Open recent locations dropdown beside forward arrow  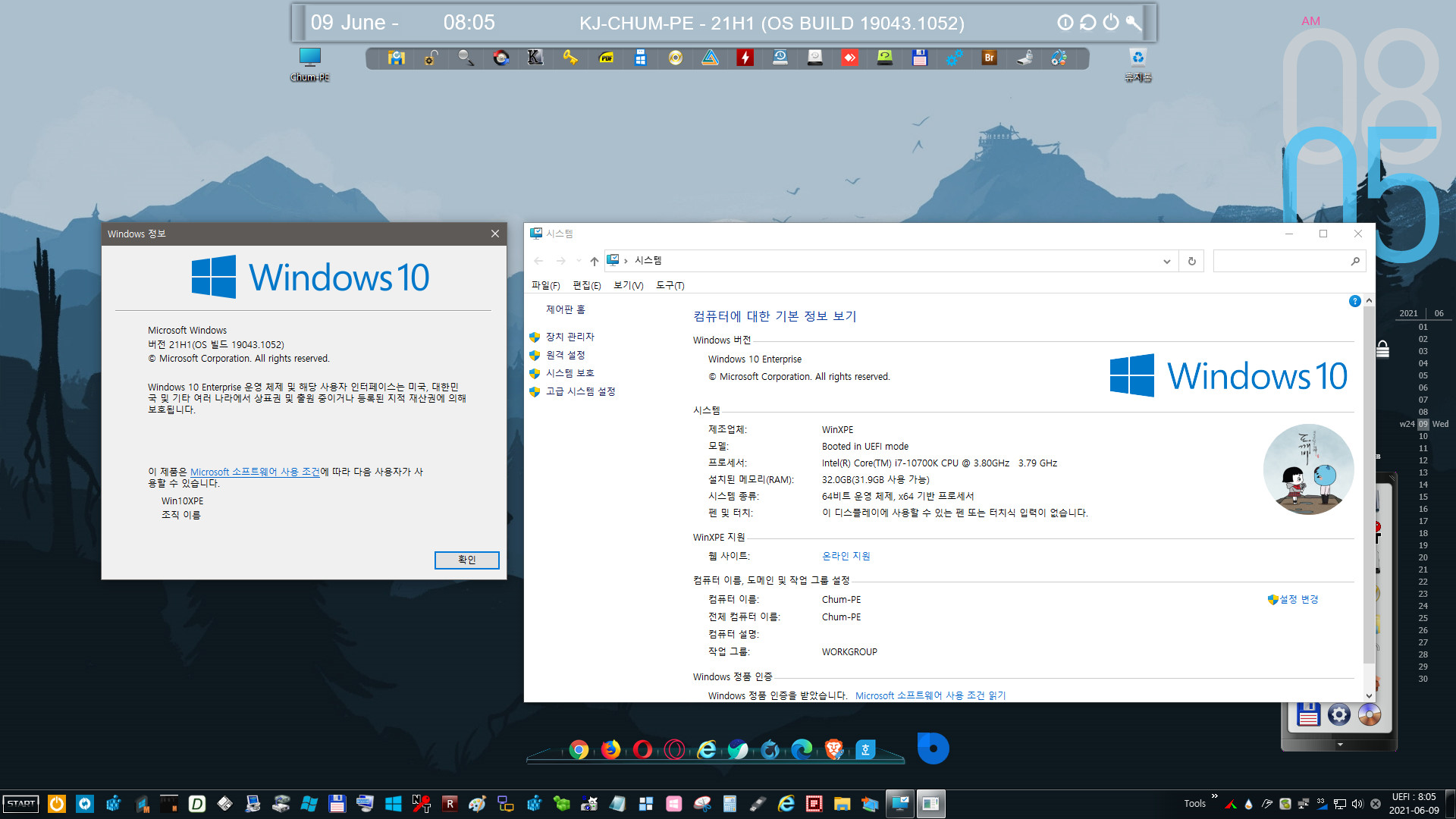(x=579, y=261)
